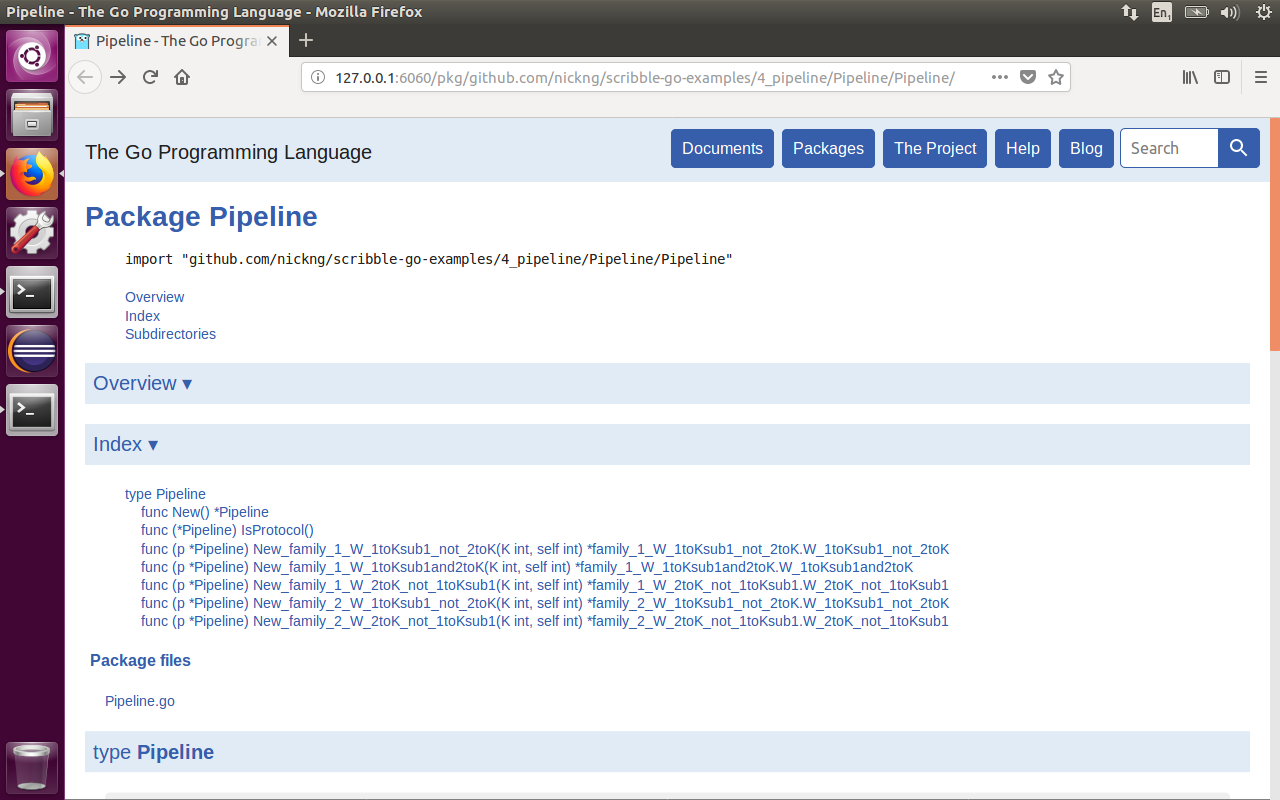Open battery status indicator
This screenshot has height=800, width=1280.
click(x=1196, y=12)
